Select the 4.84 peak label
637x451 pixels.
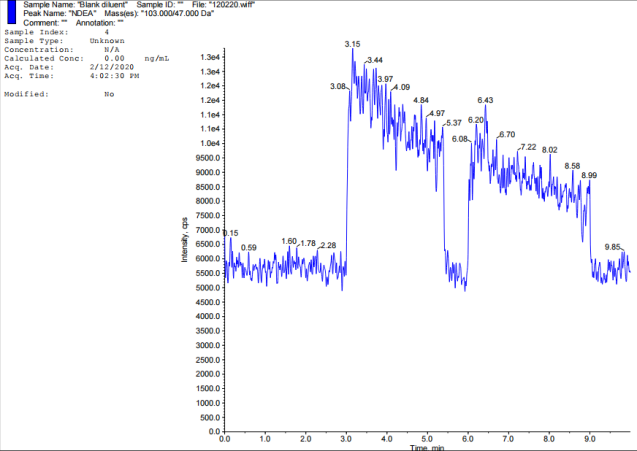coord(421,100)
